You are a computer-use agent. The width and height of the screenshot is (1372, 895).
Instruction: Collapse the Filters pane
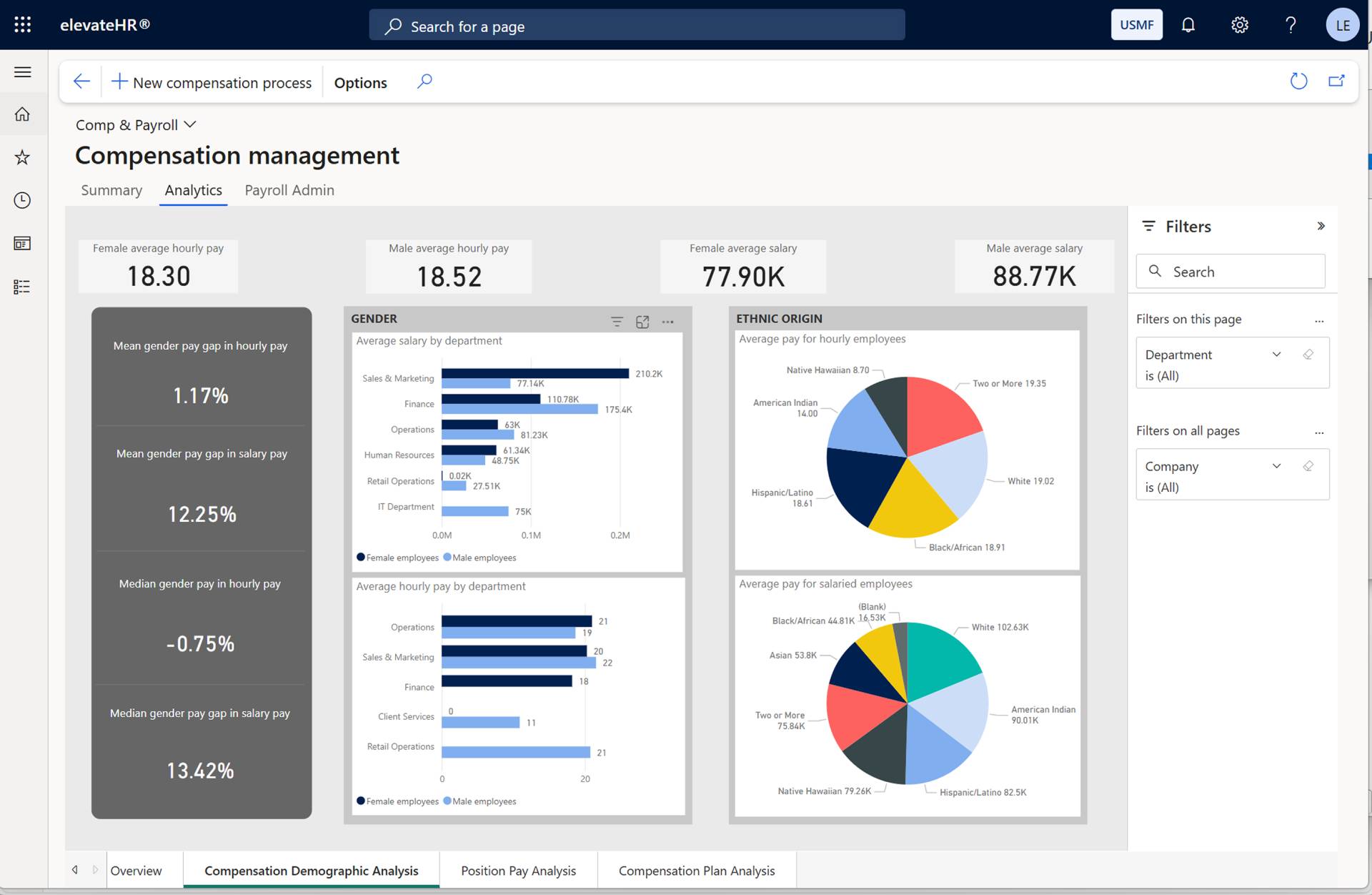pyautogui.click(x=1321, y=226)
